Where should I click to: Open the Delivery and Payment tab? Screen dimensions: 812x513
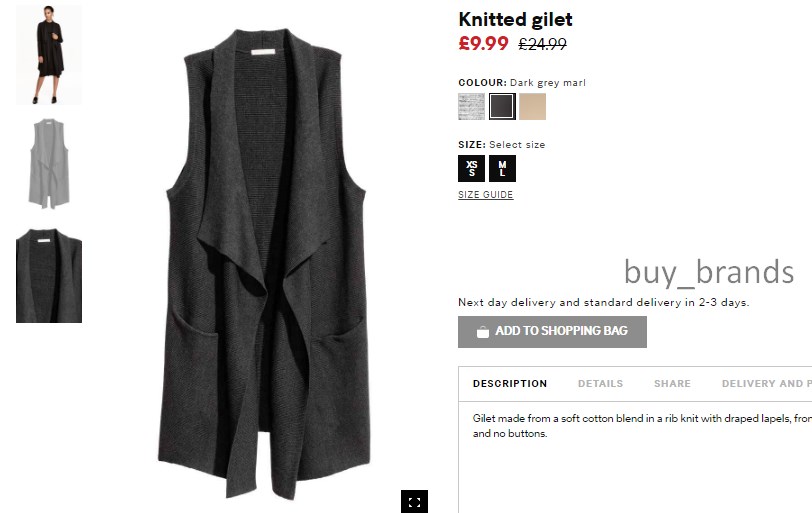[766, 384]
